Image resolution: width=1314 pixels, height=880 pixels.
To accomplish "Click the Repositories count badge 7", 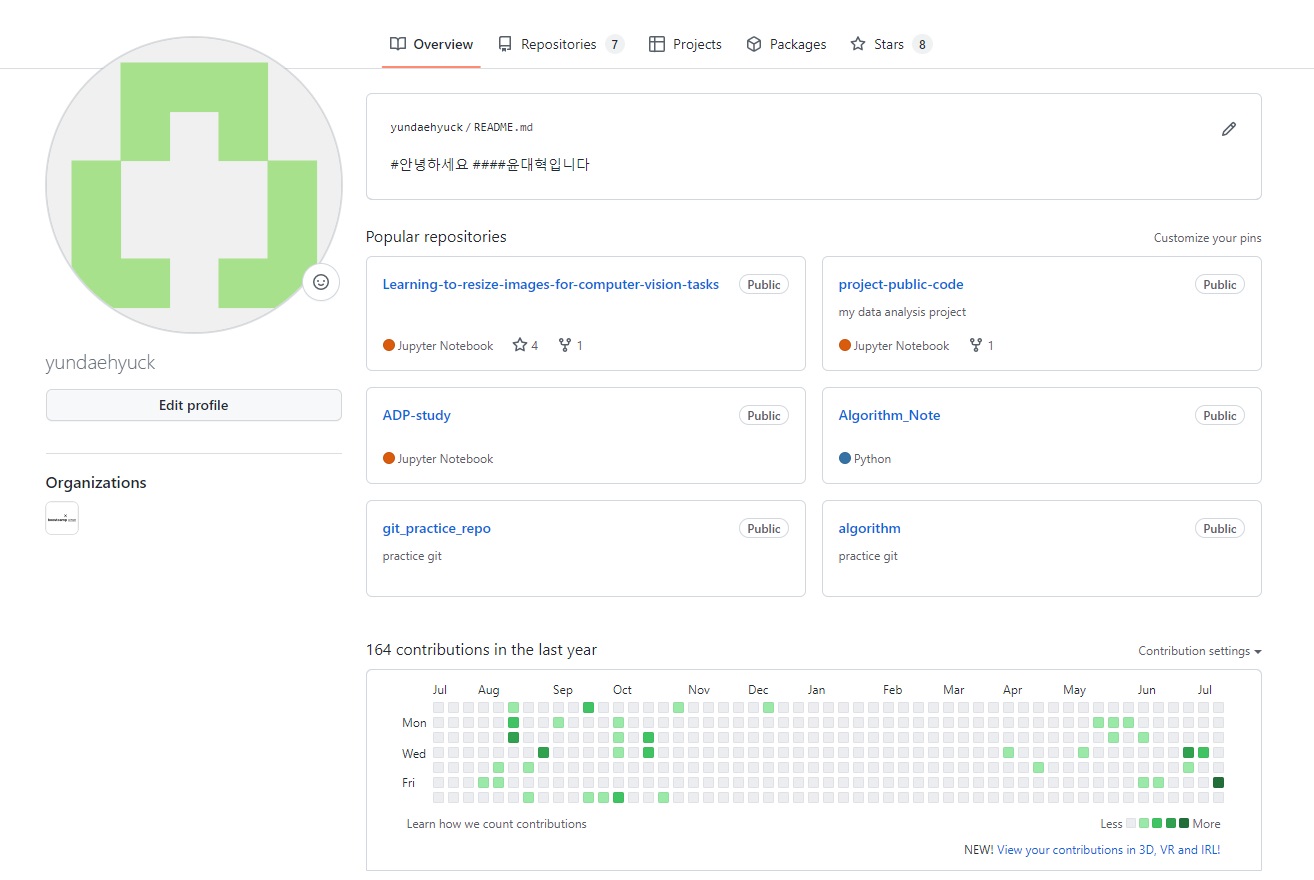I will pos(614,44).
